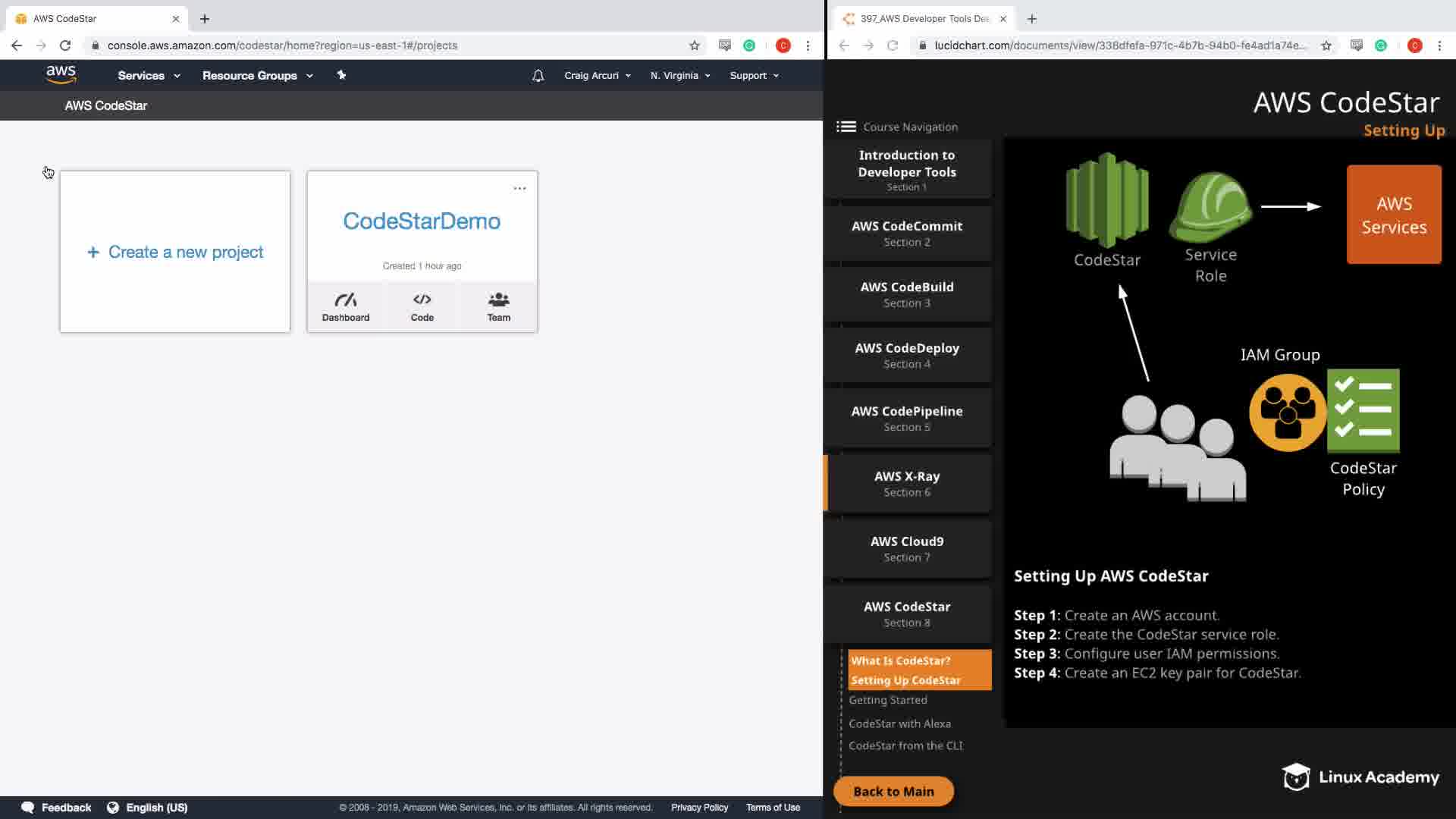Viewport: 1456px width, 819px height.
Task: Click the Back to Main button
Action: click(893, 791)
